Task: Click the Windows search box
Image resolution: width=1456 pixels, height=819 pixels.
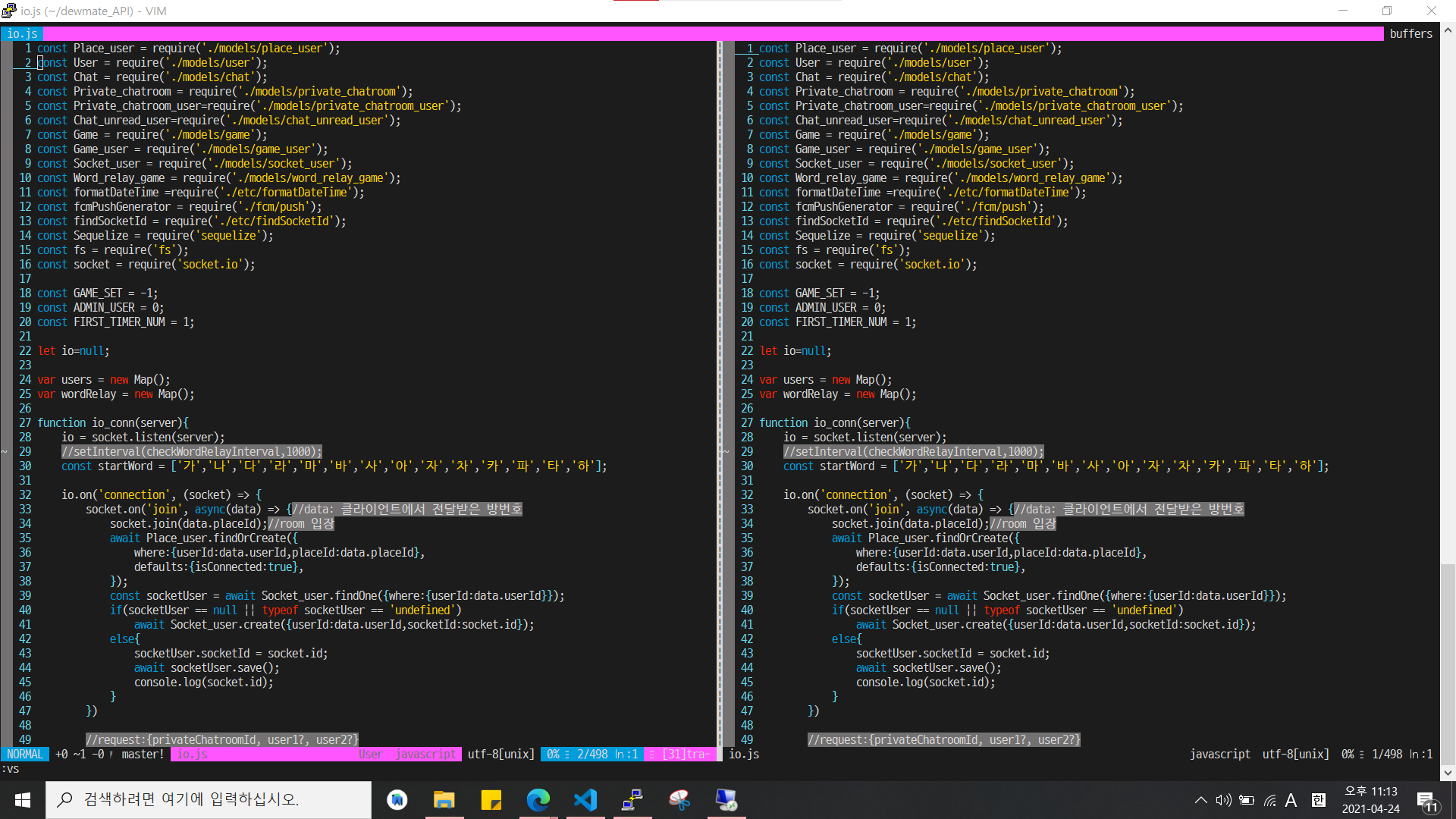Action: [x=209, y=800]
